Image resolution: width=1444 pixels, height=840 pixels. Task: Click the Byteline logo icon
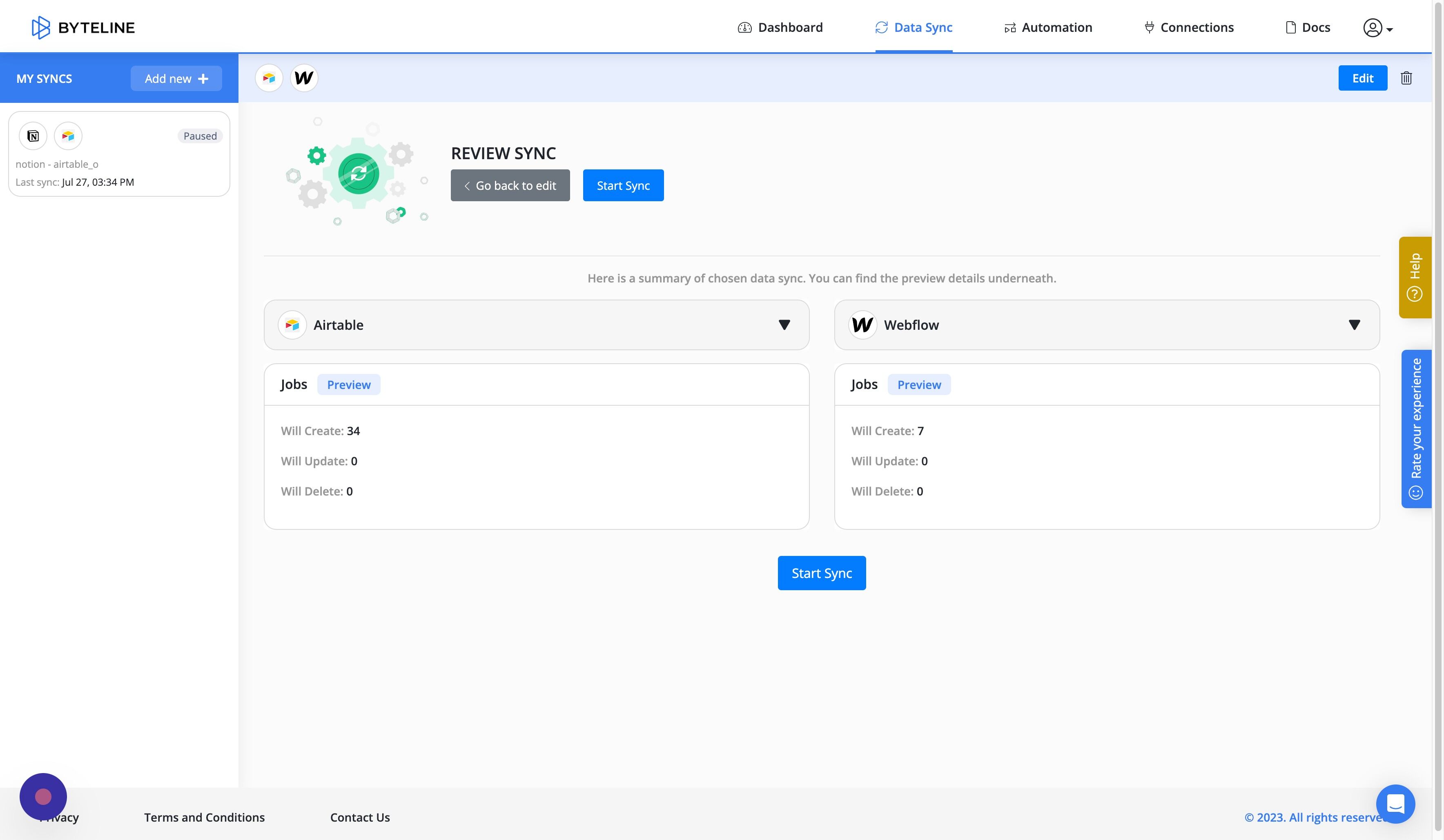tap(40, 27)
